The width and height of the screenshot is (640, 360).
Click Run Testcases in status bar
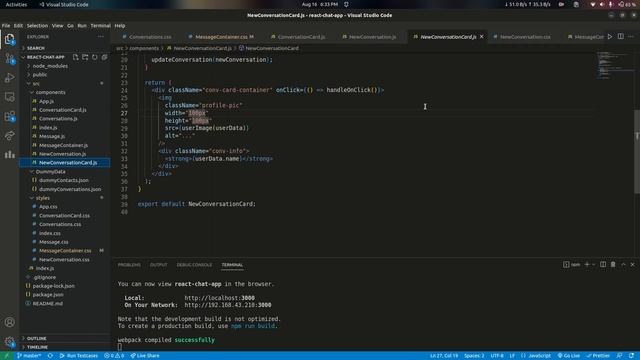[79, 356]
